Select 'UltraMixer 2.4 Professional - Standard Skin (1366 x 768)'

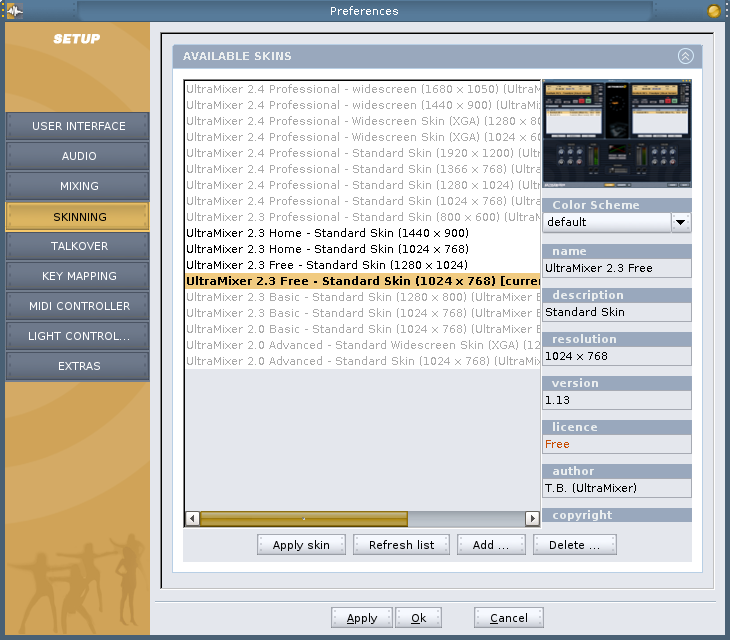point(362,169)
